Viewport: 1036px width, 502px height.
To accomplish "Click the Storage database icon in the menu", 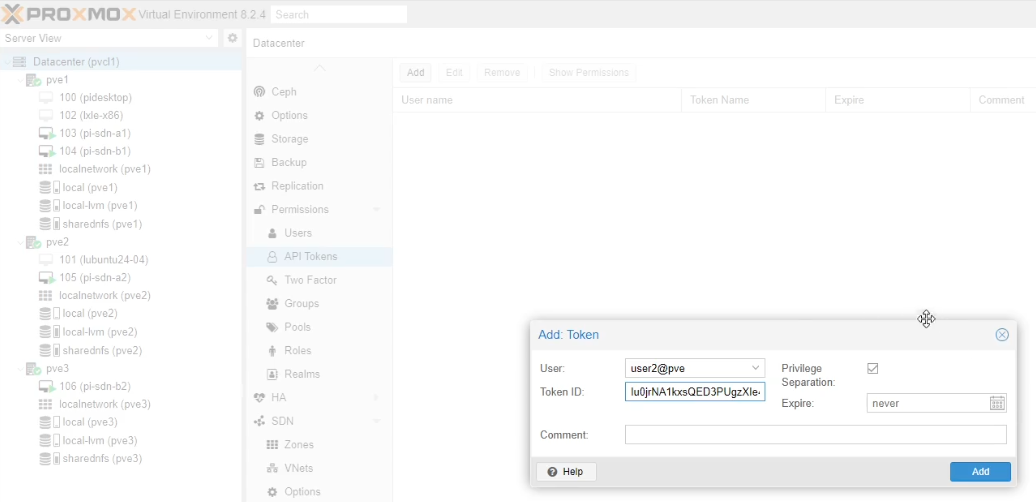I will [x=260, y=139].
